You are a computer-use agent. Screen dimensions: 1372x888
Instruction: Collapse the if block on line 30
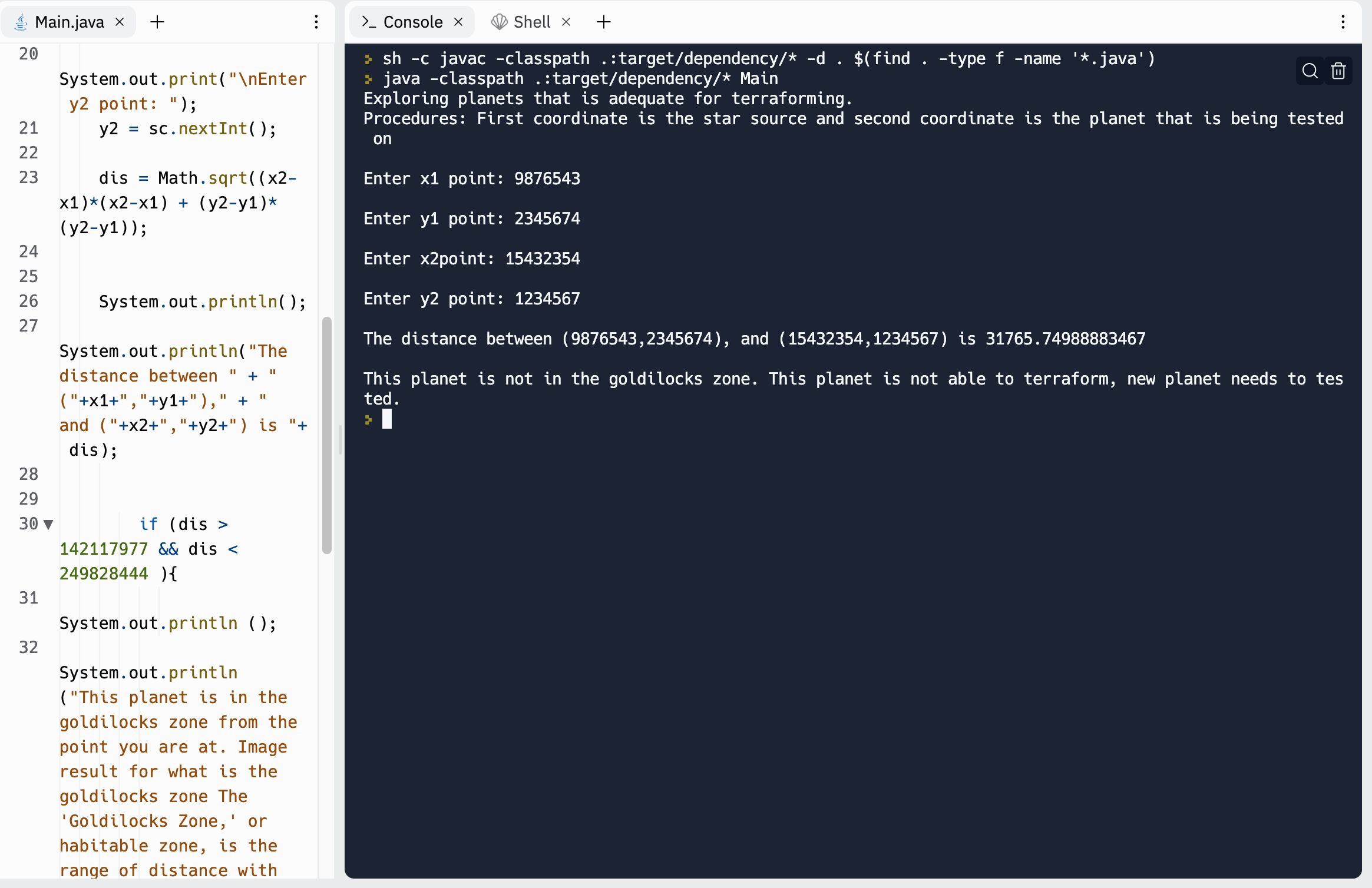click(48, 524)
